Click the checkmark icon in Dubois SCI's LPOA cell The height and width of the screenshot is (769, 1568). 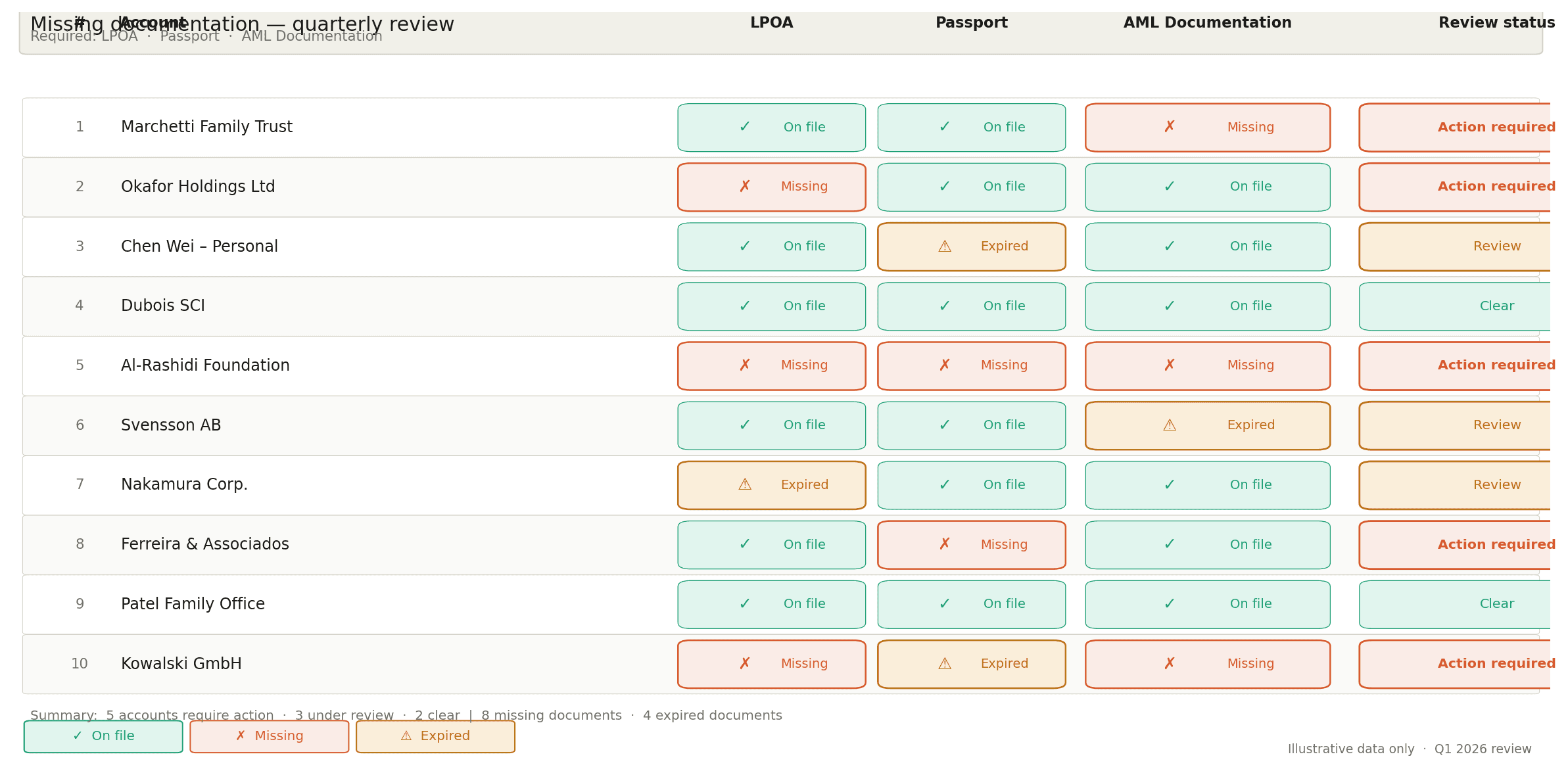coord(744,306)
